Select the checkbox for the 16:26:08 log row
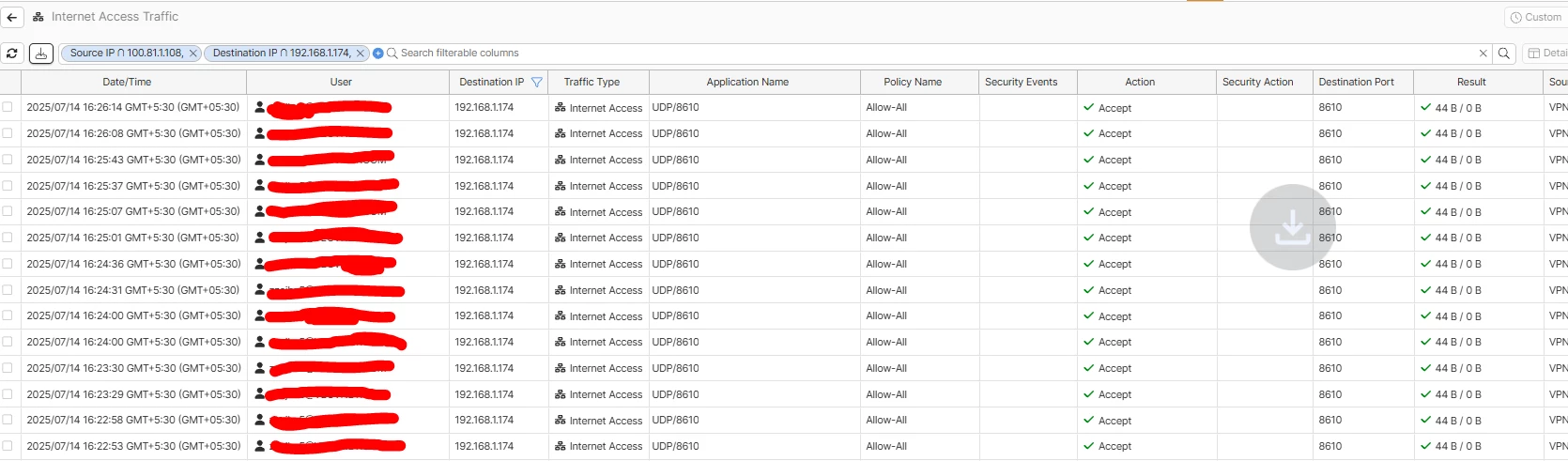Screen dimensions: 1568x461 [8, 133]
